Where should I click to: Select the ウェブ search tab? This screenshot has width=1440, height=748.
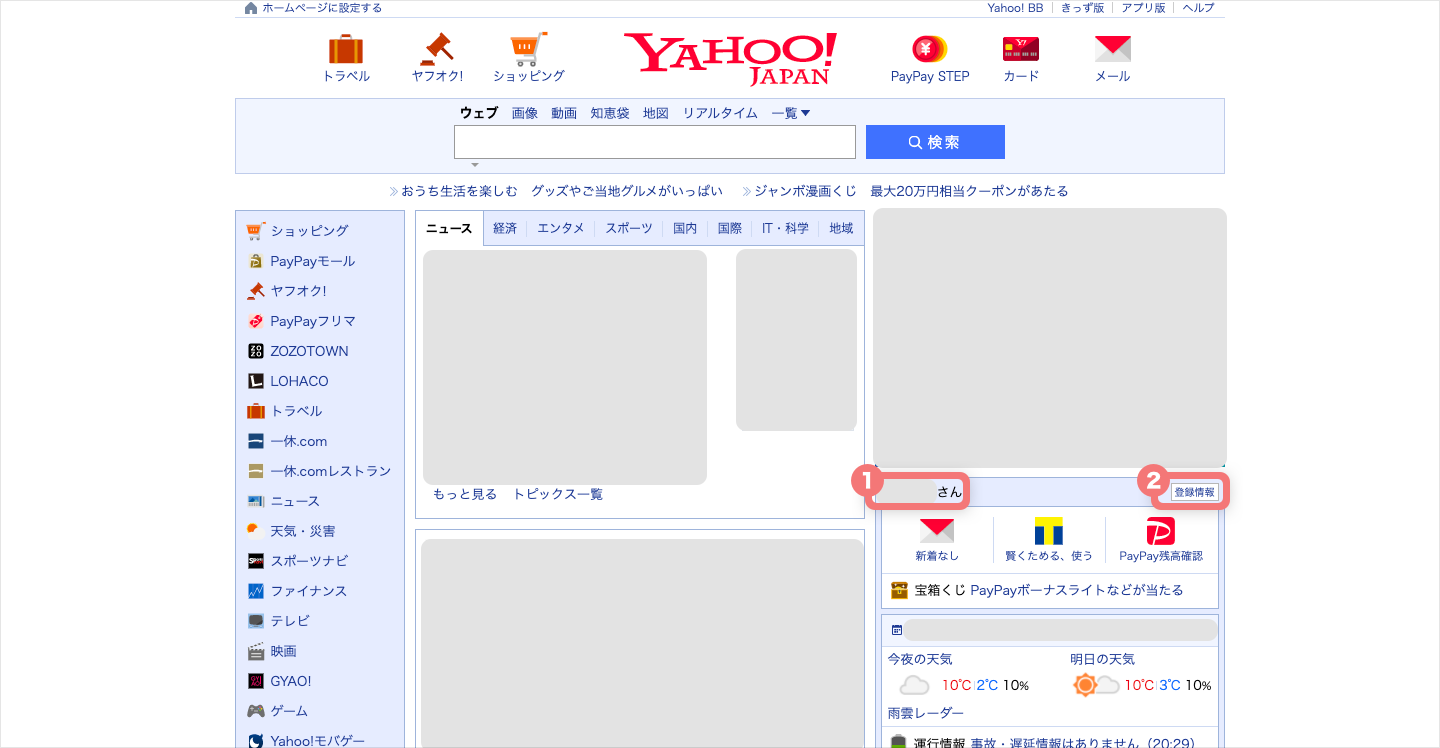point(479,113)
